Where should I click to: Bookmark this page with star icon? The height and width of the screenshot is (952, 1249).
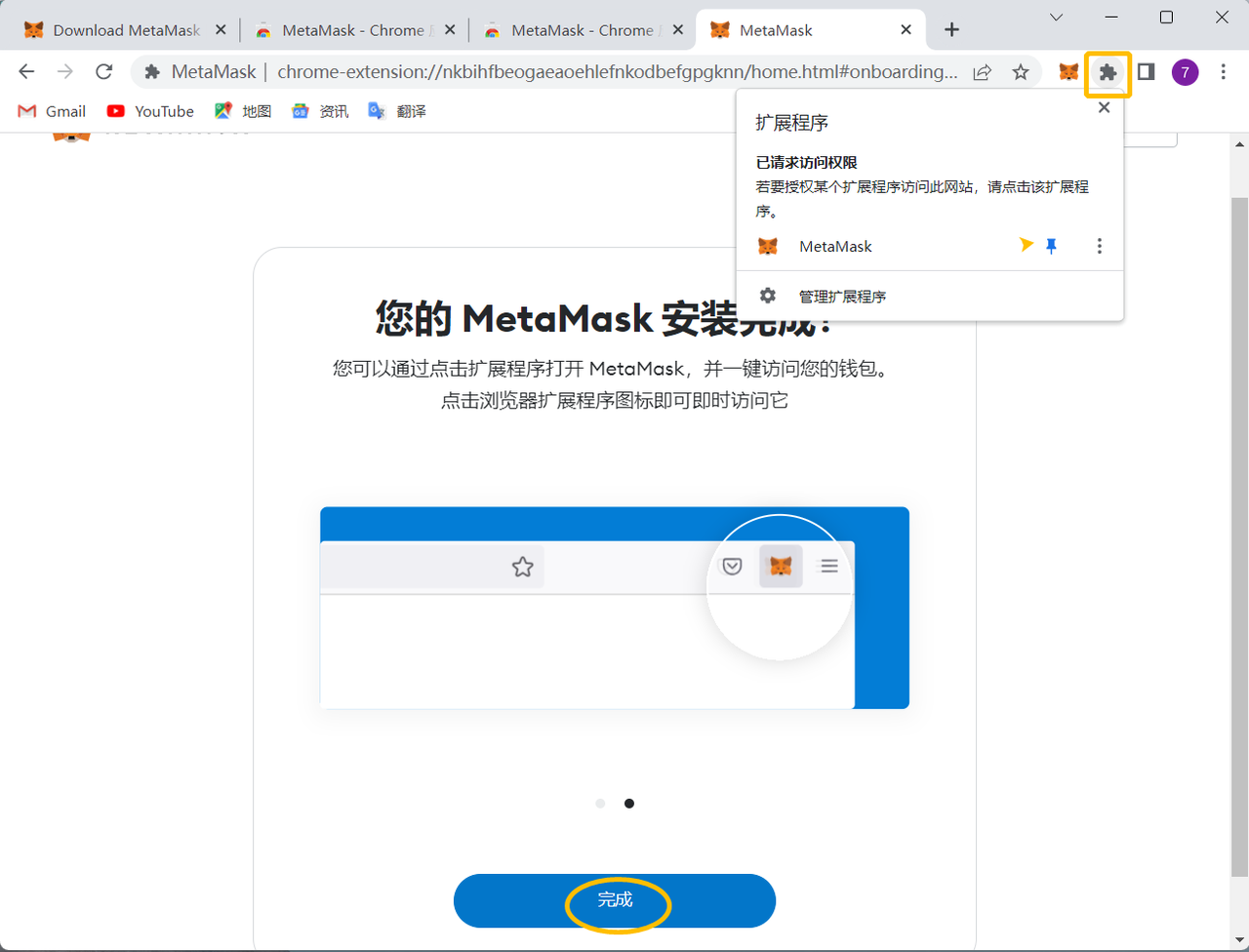tap(1021, 72)
